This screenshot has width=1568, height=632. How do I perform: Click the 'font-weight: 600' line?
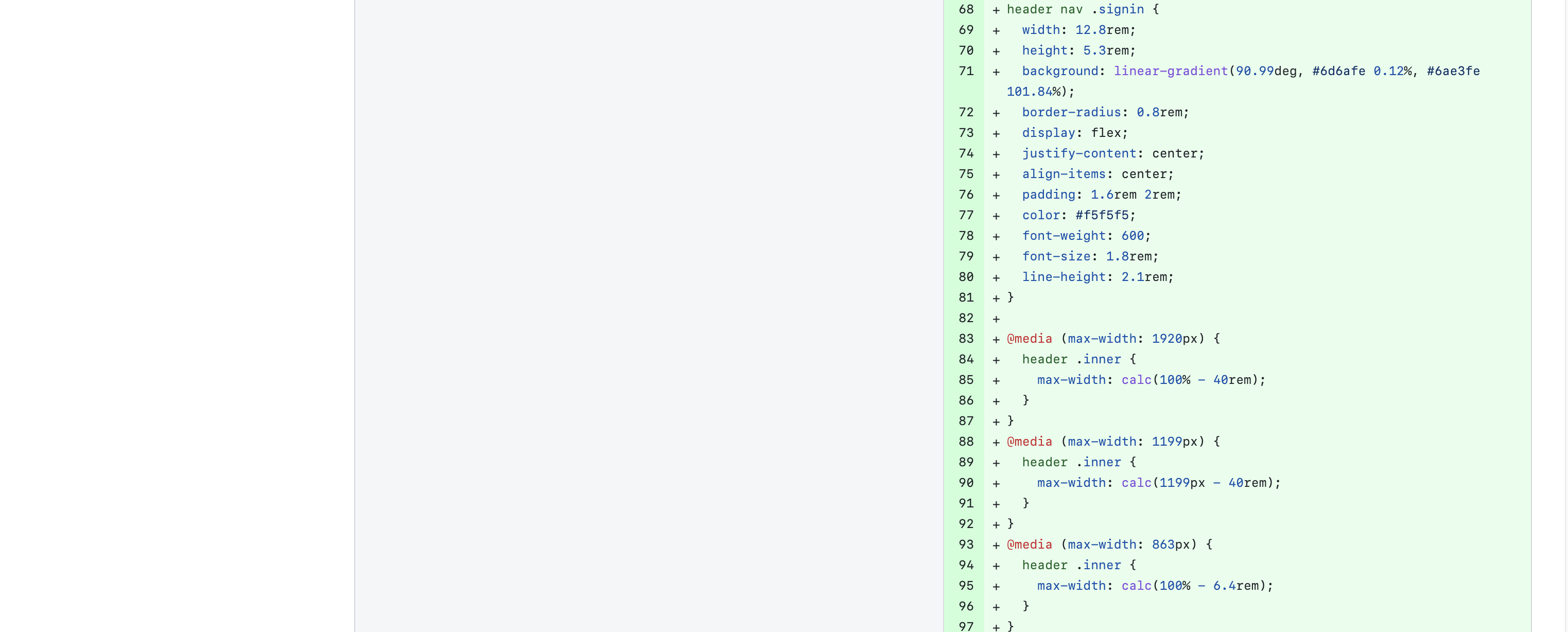tap(1086, 236)
